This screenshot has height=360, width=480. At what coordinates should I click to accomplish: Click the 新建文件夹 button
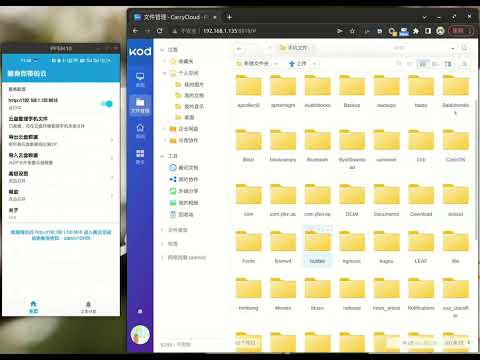[253, 63]
